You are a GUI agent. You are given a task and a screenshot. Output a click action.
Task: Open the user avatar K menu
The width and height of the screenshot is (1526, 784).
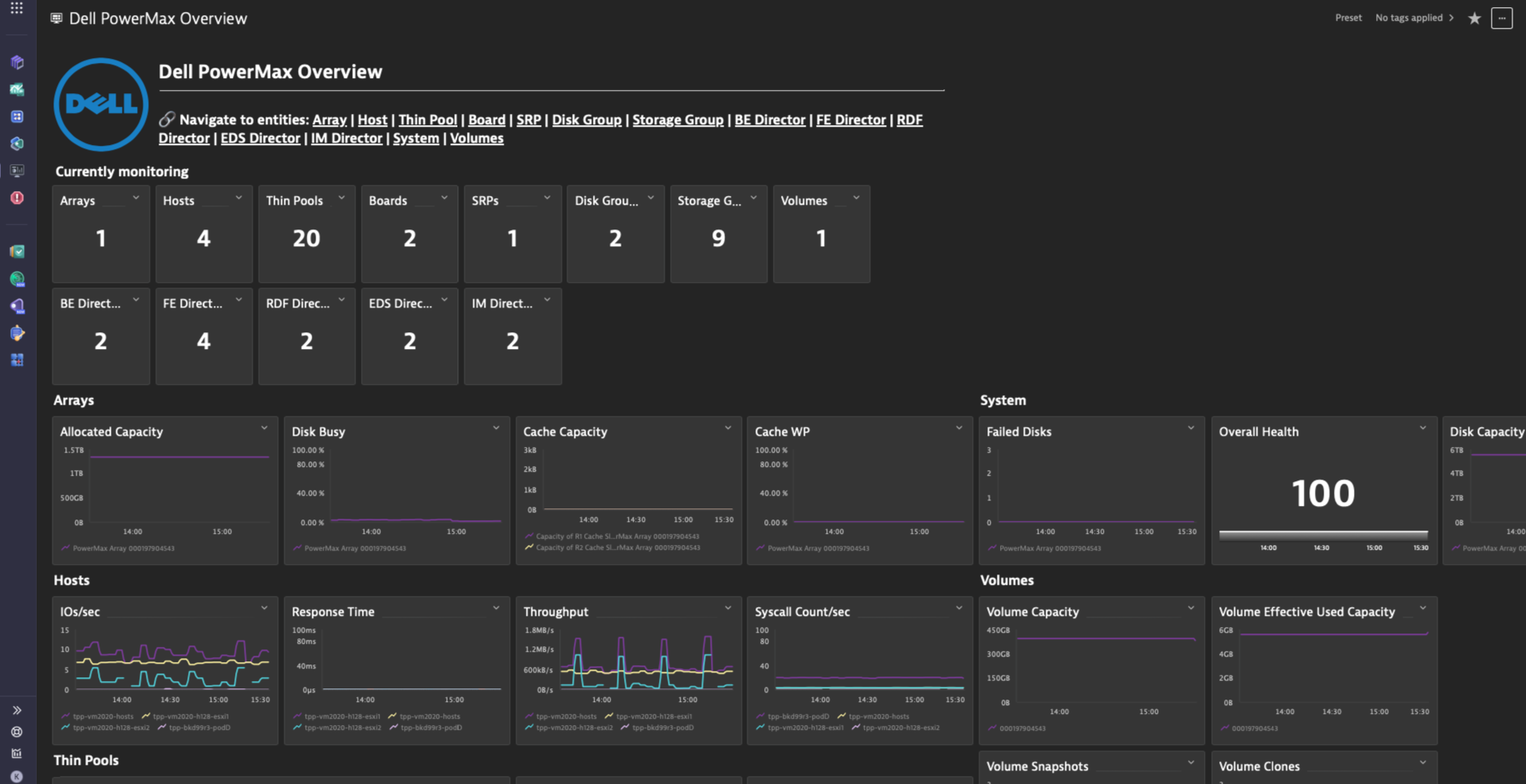pos(17,776)
